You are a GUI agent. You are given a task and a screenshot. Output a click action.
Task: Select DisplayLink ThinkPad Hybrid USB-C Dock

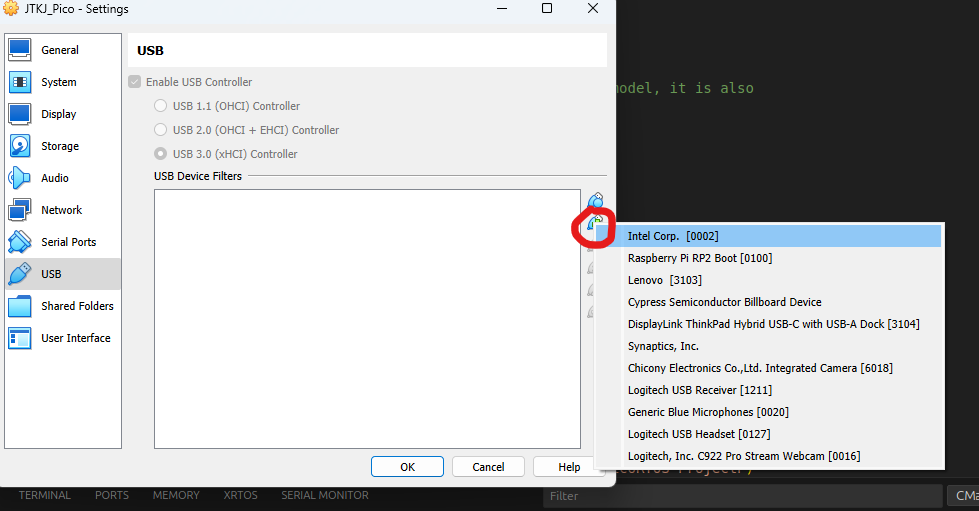(x=769, y=324)
